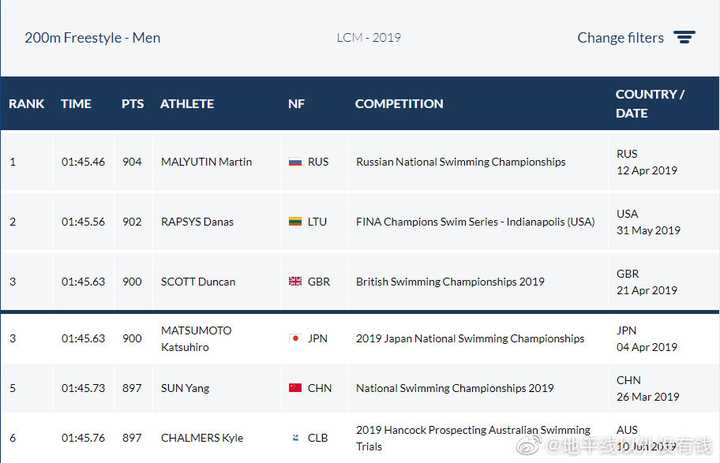Open athlete MALYUTIN Martin
This screenshot has width=720, height=463.
tap(206, 162)
